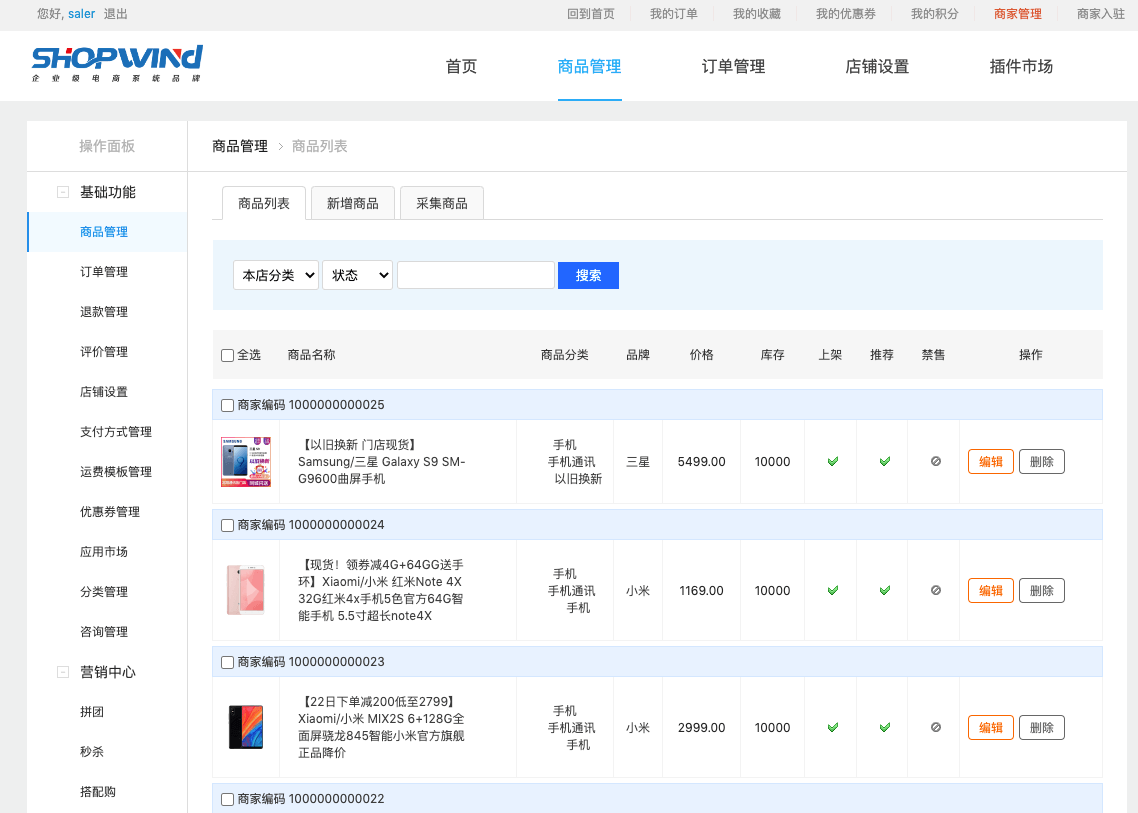Toggle recommended checkmark for 小米 MIX2S
This screenshot has height=813, width=1138.
click(884, 727)
